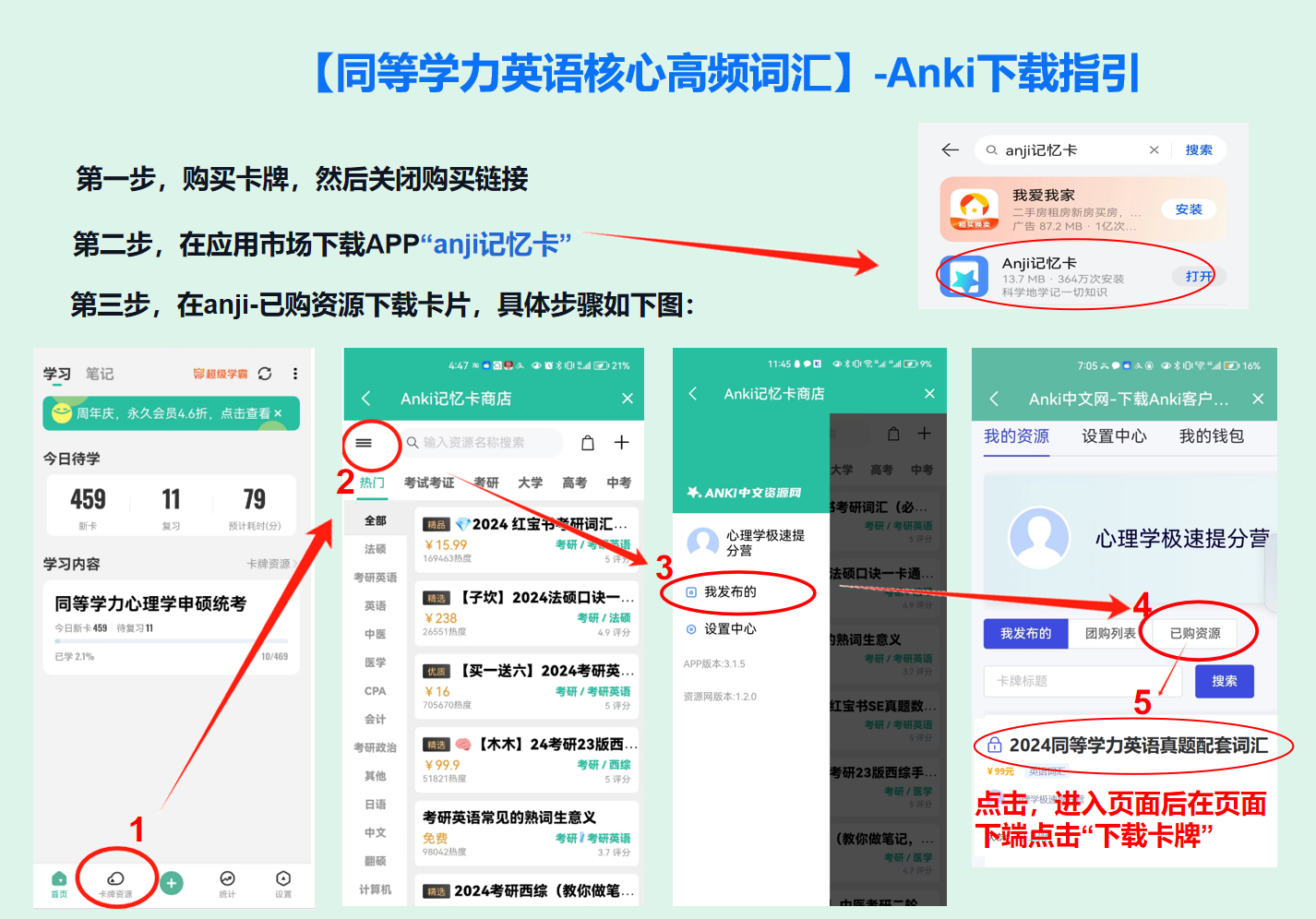The width and height of the screenshot is (1316, 919).
Task: Tap the green plus add button in bottom bar
Action: 172,883
